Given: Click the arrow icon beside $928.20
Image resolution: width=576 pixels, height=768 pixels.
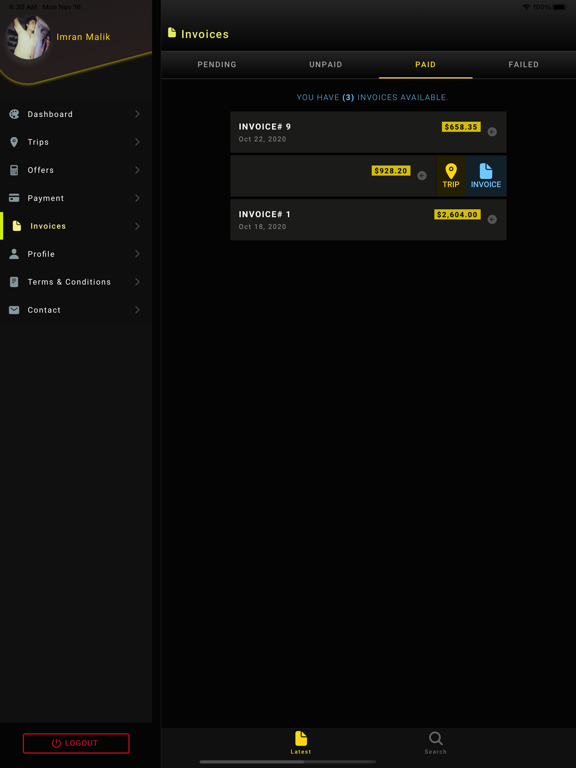Looking at the screenshot, I should click(x=422, y=176).
